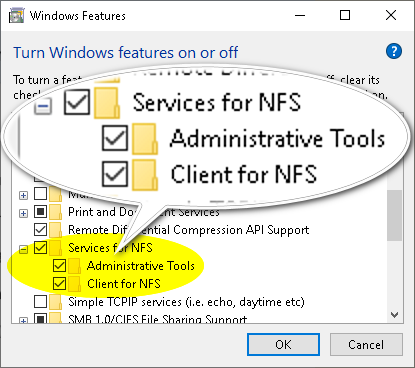415x368 pixels.
Task: Select the Services for NFS label
Action: click(x=110, y=248)
